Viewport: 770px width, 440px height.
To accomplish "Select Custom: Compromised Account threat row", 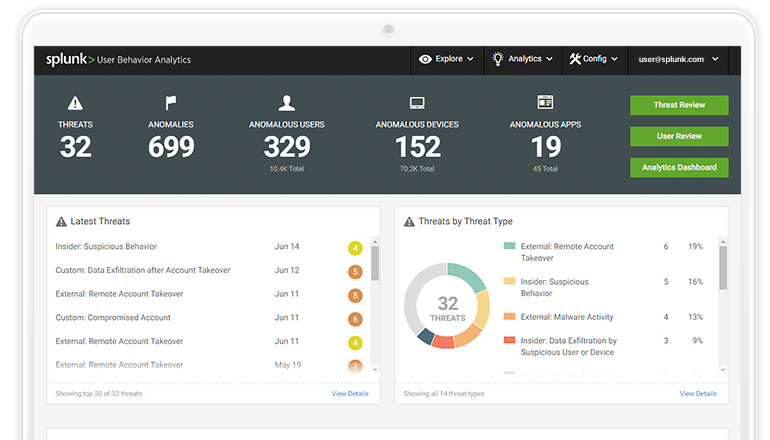I will (x=113, y=318).
